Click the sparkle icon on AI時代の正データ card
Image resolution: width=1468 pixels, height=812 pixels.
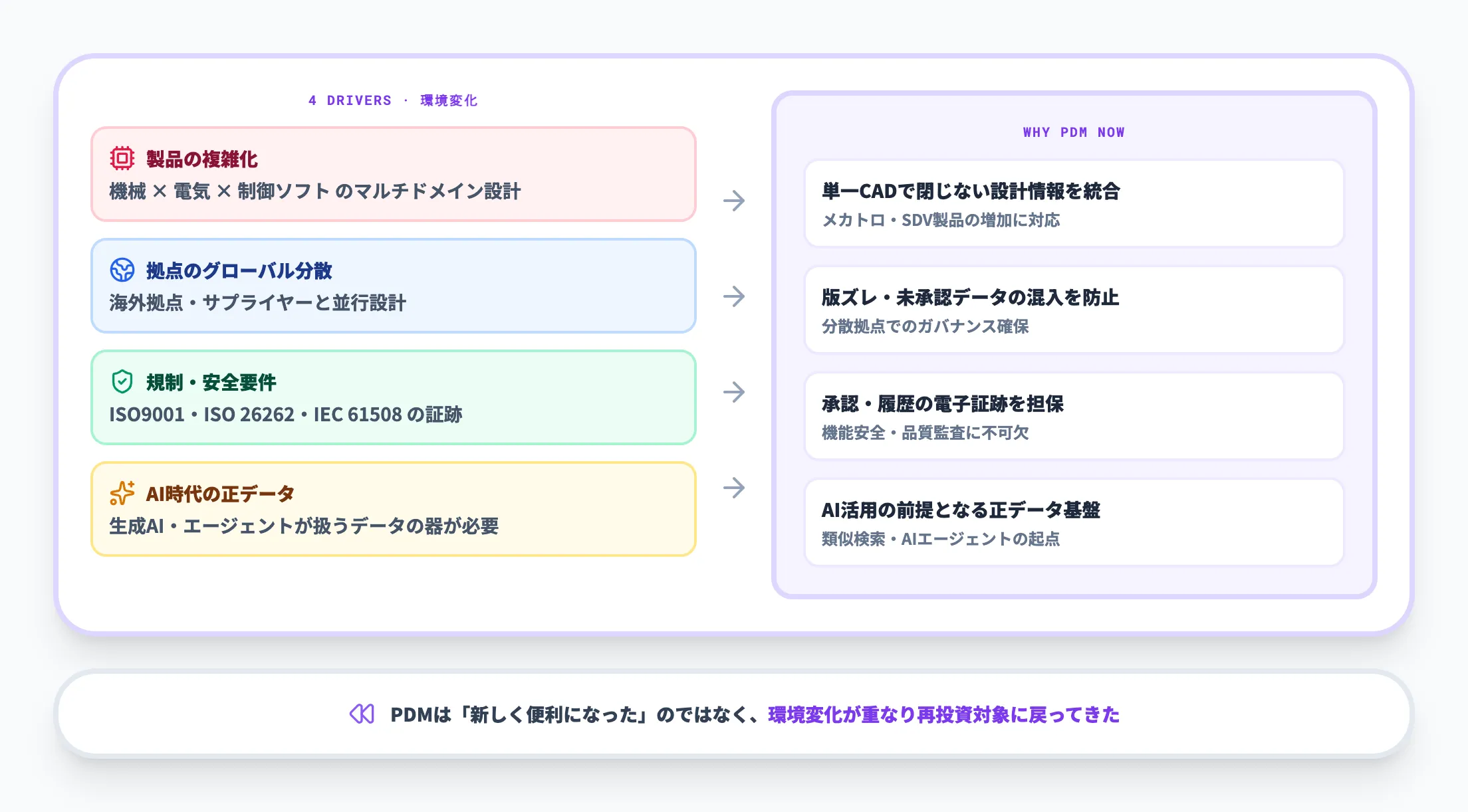pyautogui.click(x=123, y=494)
